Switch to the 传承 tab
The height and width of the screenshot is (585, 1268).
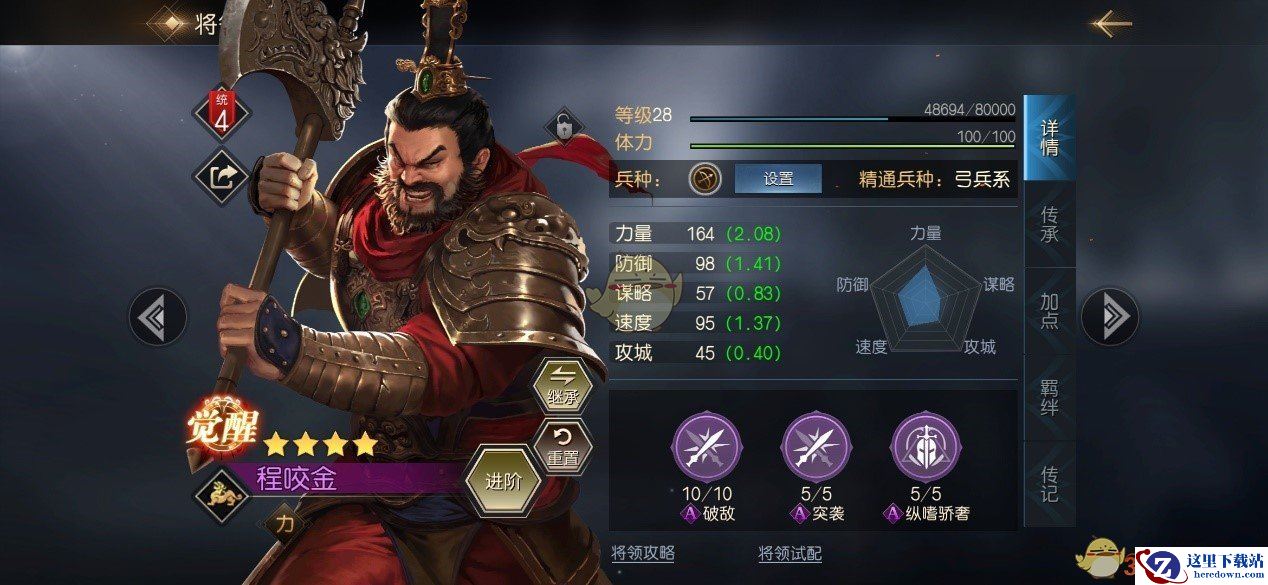click(1049, 226)
